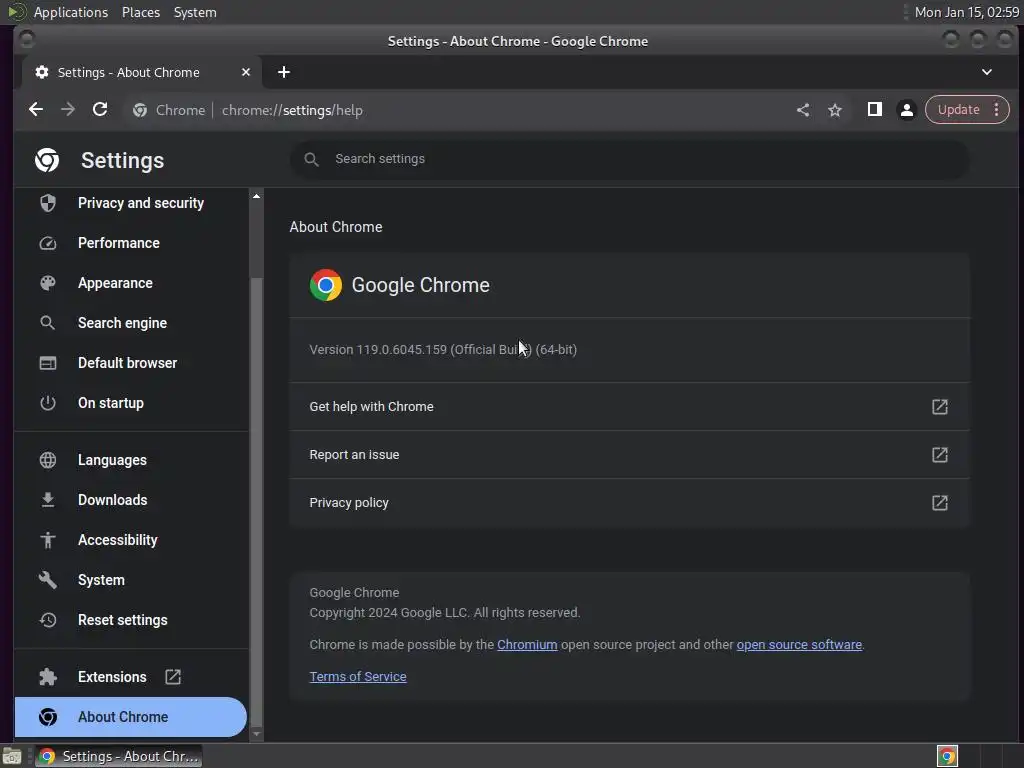Bookmark this page with the star icon
Viewport: 1024px width, 768px height.
pos(835,110)
